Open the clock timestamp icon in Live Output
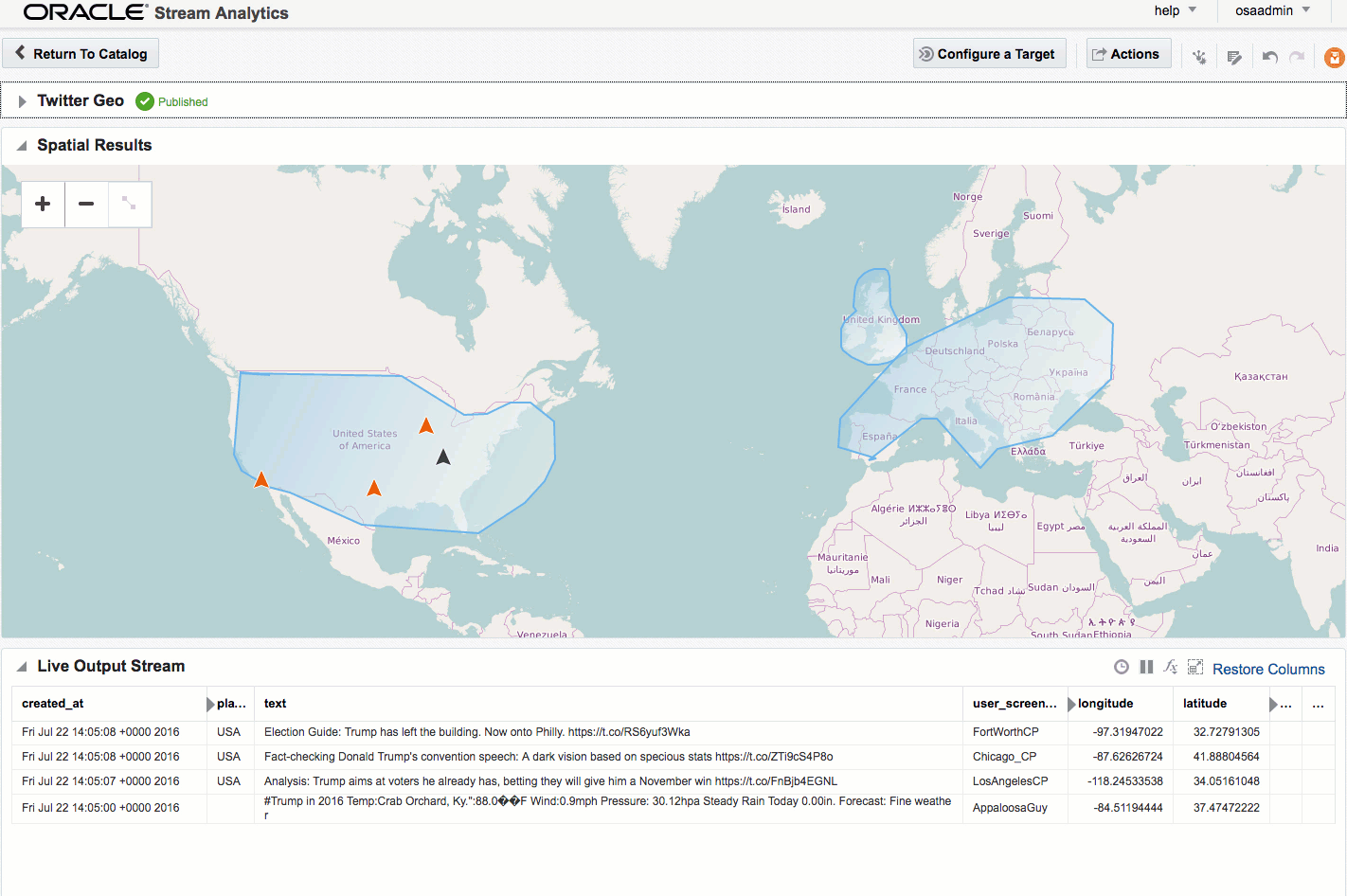 point(1122,667)
